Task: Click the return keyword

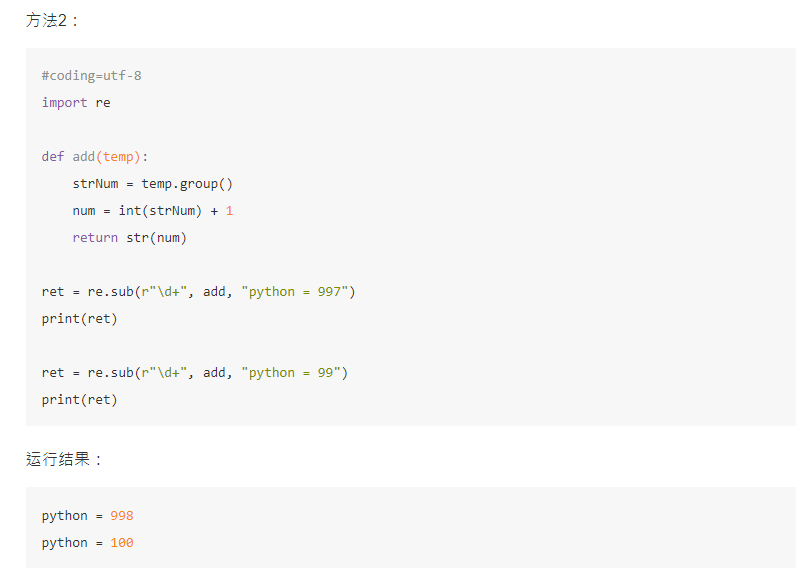Action: [x=95, y=238]
